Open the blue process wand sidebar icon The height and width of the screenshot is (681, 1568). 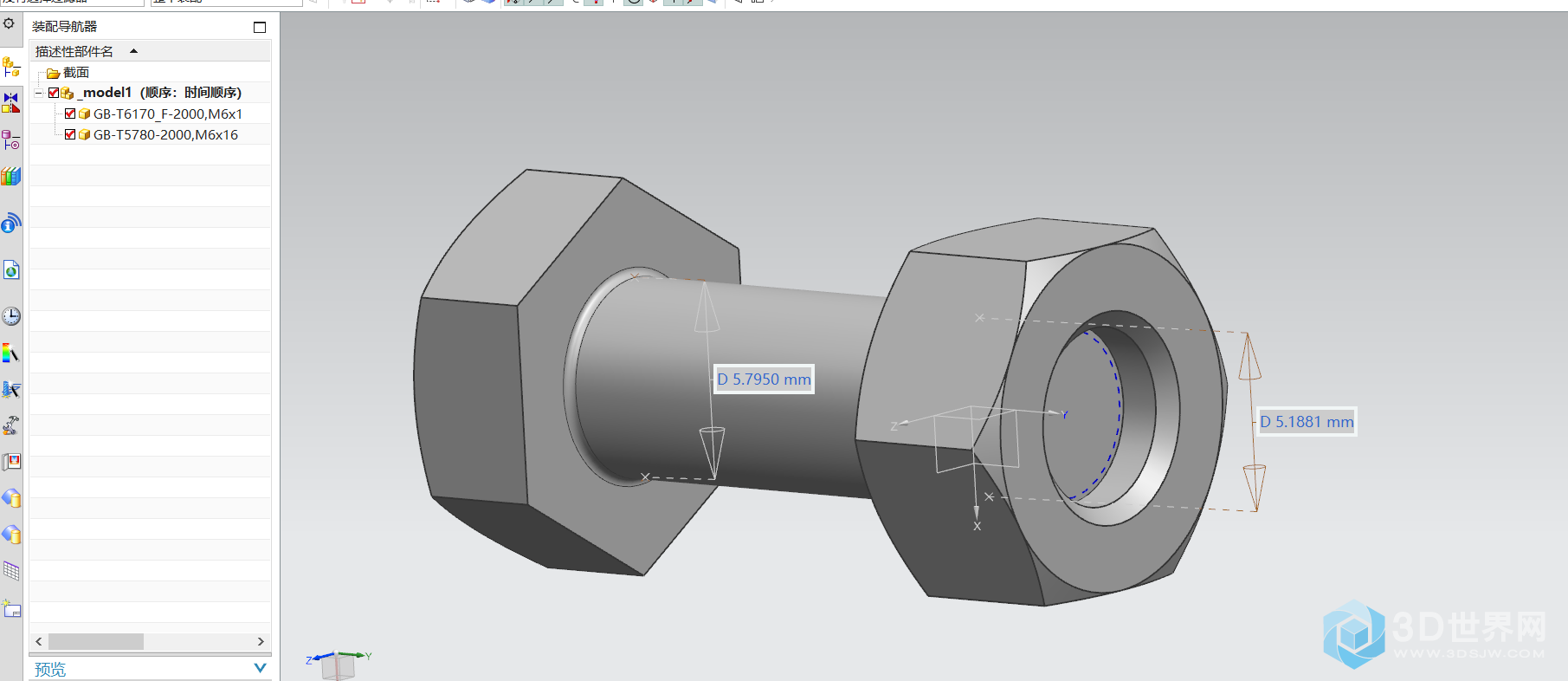point(11,389)
